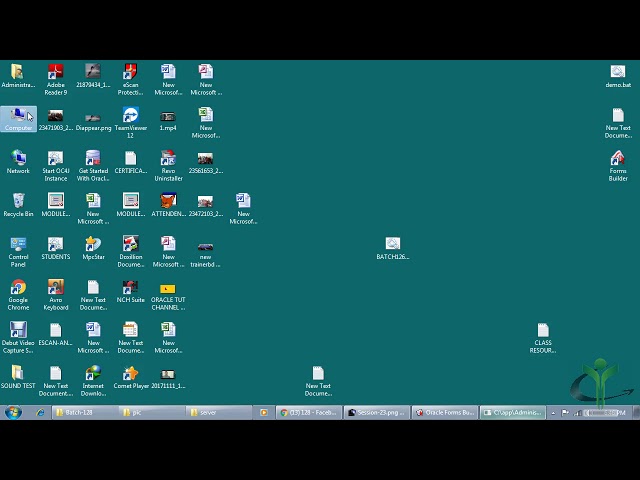Image resolution: width=640 pixels, height=480 pixels.
Task: Select the new trainerbd image file
Action: pyautogui.click(x=205, y=254)
